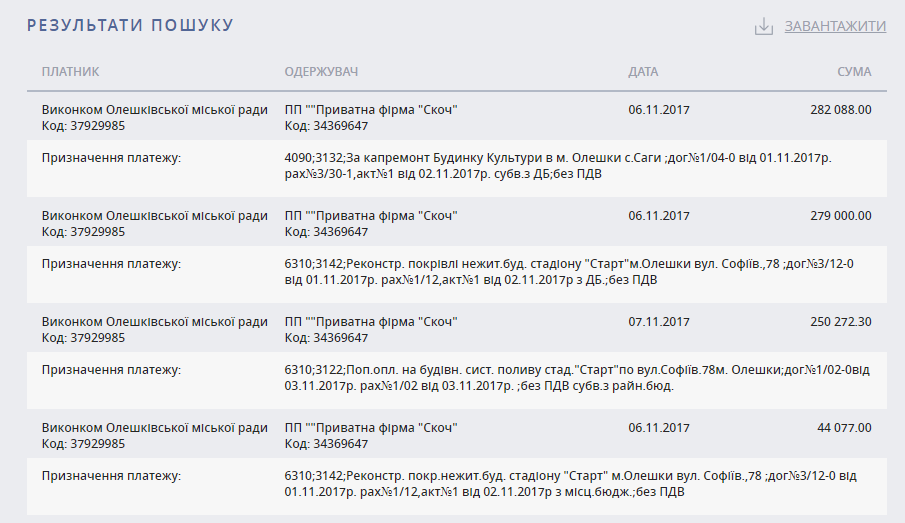Screen dimensions: 905x523
Task: Click payer code in the 07.11.2017 row
Action: (x=83, y=338)
